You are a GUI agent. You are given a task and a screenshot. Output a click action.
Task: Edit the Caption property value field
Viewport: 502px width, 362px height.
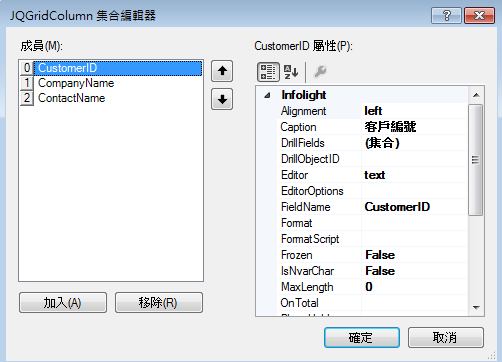(414, 127)
